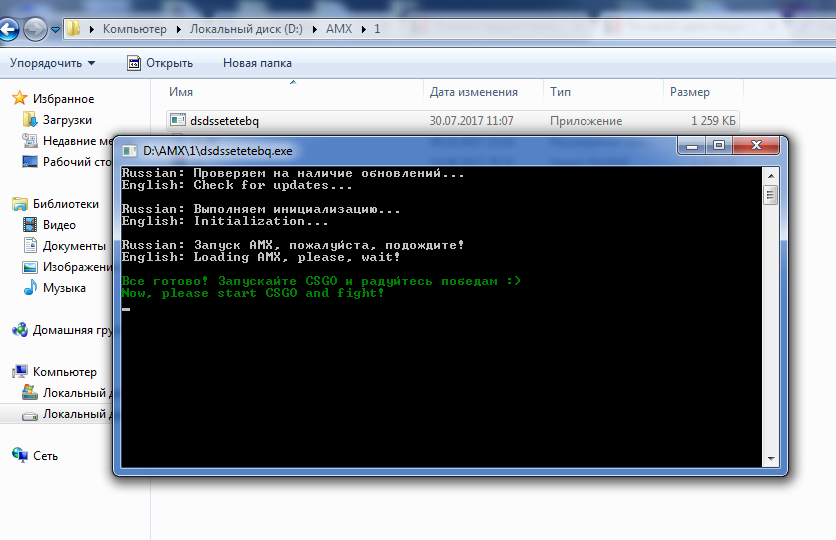Click highlighted Локальный диск drive item
This screenshot has height=540, width=836.
click(x=57, y=414)
